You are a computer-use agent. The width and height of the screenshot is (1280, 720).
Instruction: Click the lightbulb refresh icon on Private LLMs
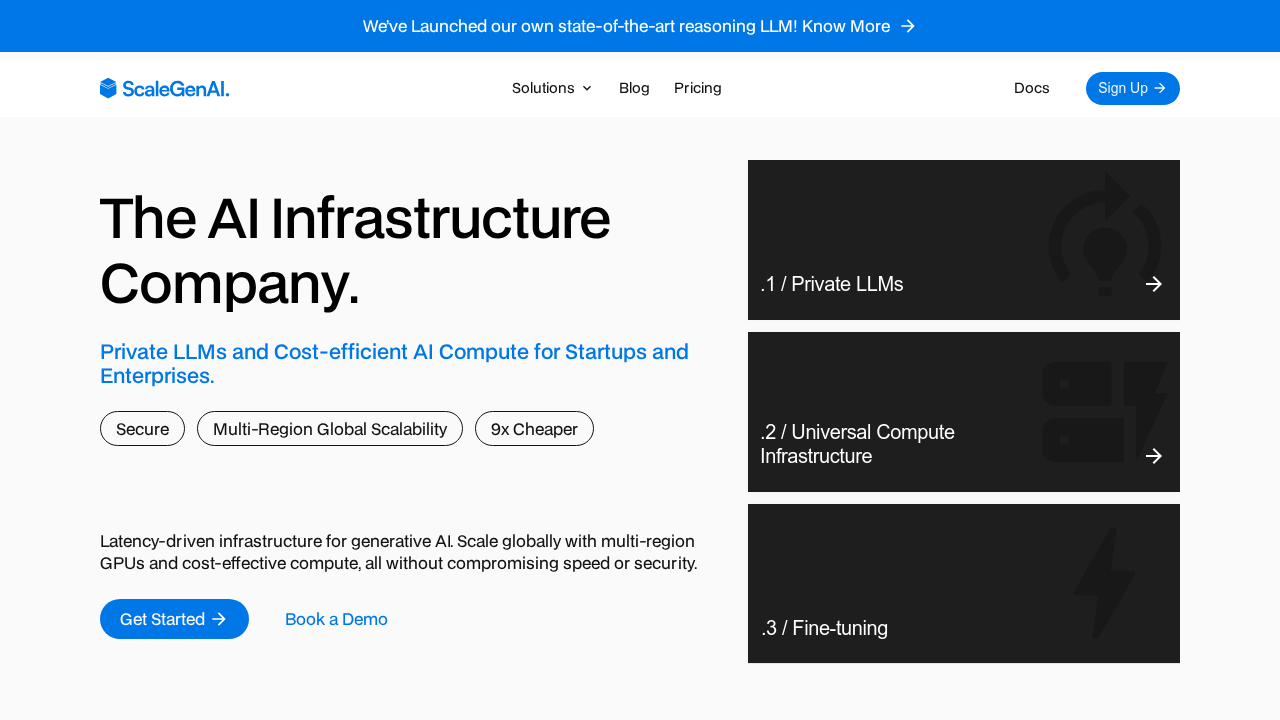(x=1104, y=236)
